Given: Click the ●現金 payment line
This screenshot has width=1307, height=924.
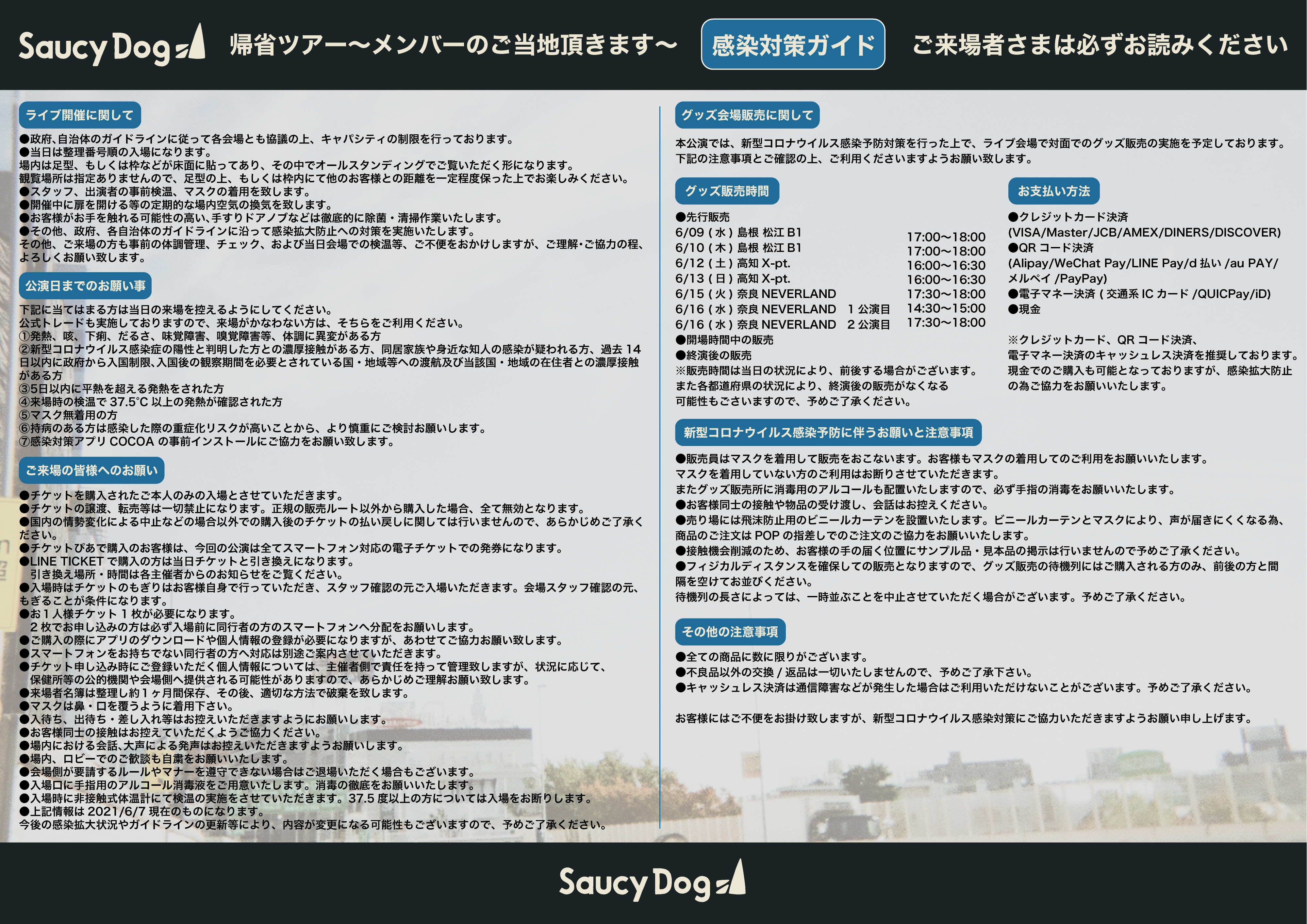Looking at the screenshot, I should [x=1024, y=309].
